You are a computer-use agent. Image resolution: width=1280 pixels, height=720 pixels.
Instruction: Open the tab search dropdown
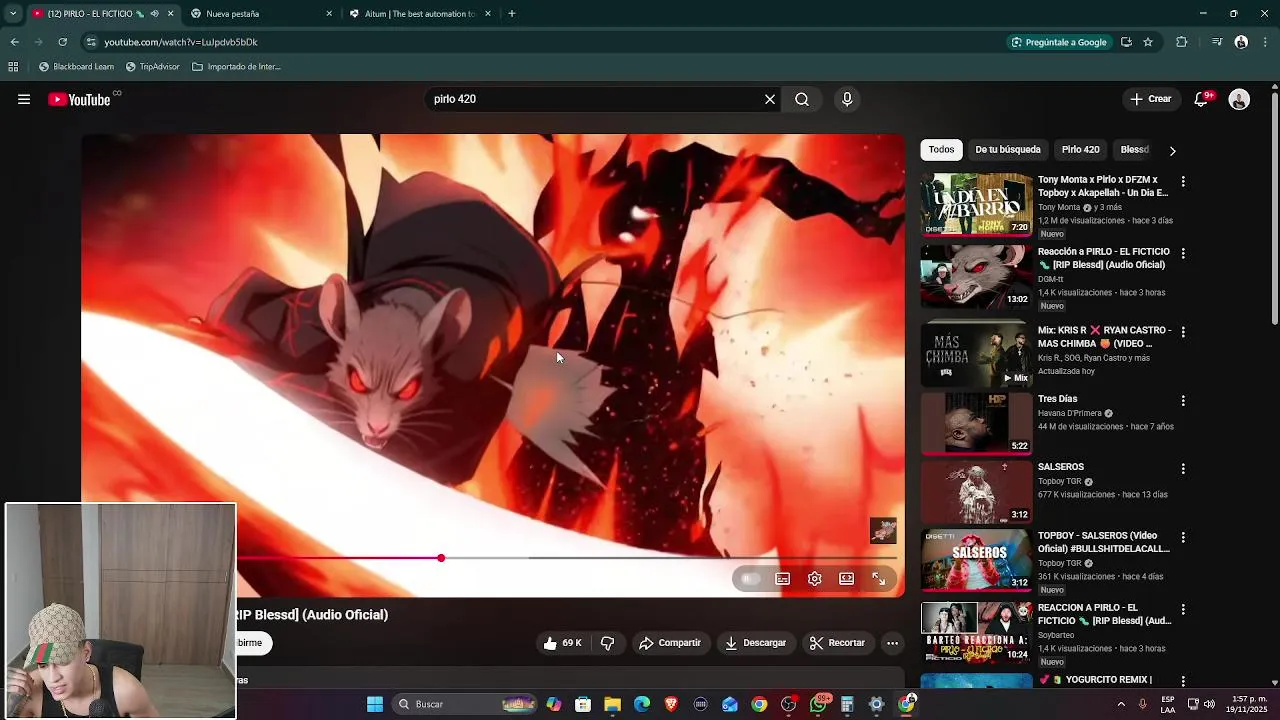tap(13, 14)
